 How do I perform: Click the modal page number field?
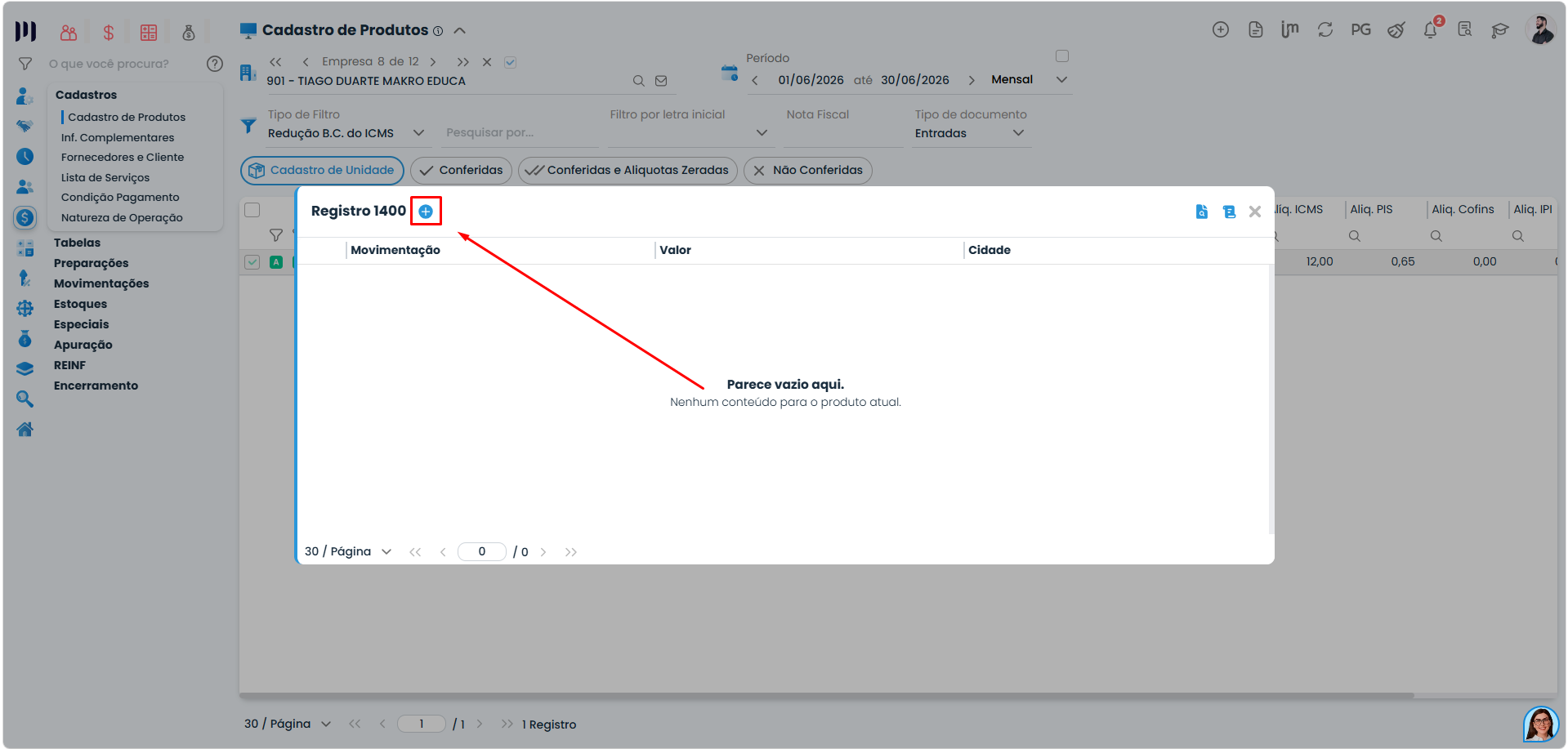(x=482, y=552)
